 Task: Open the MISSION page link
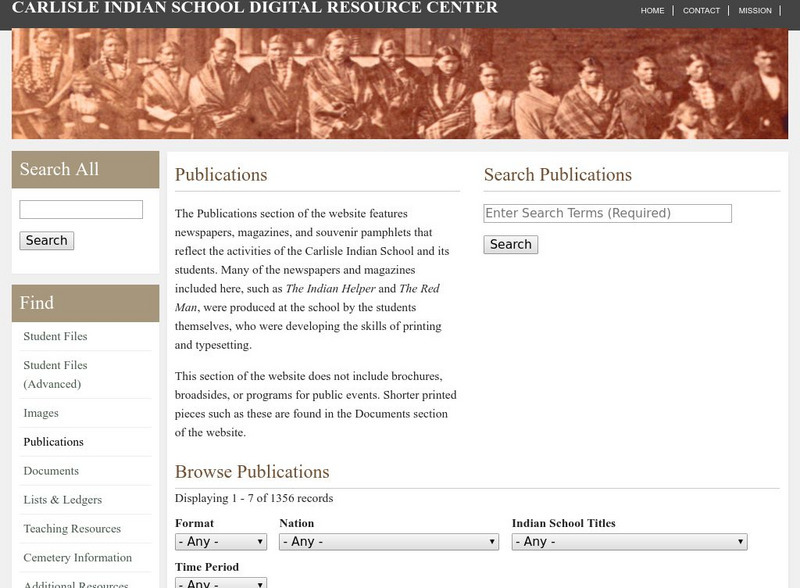point(755,10)
